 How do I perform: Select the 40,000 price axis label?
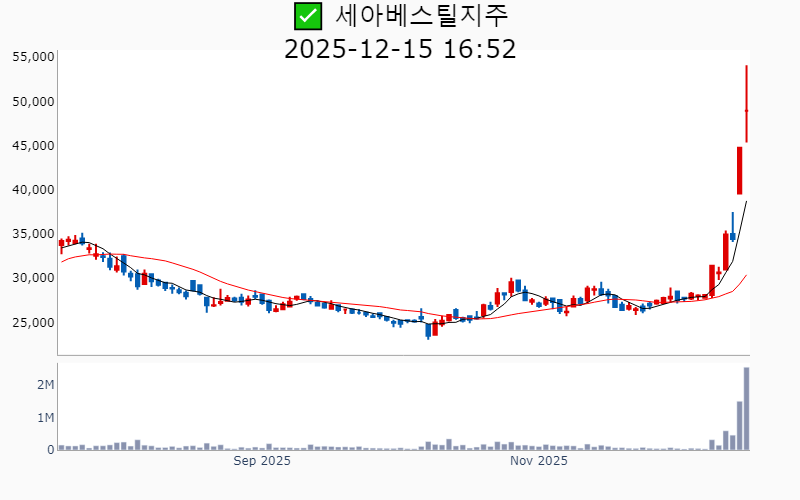(32, 189)
